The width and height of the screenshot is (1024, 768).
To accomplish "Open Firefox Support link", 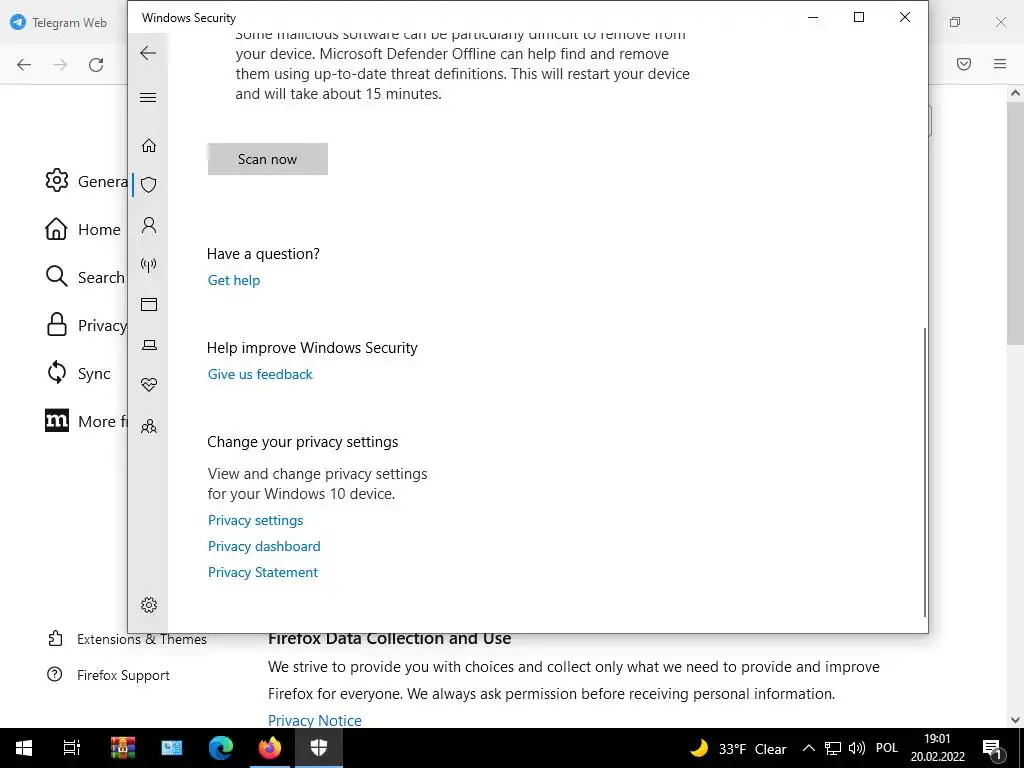I will [x=108, y=675].
